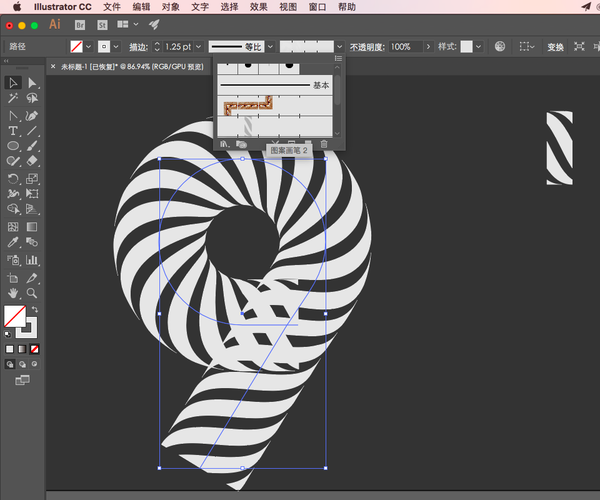This screenshot has height=500, width=600.
Task: Open the 效果 menu
Action: point(258,6)
